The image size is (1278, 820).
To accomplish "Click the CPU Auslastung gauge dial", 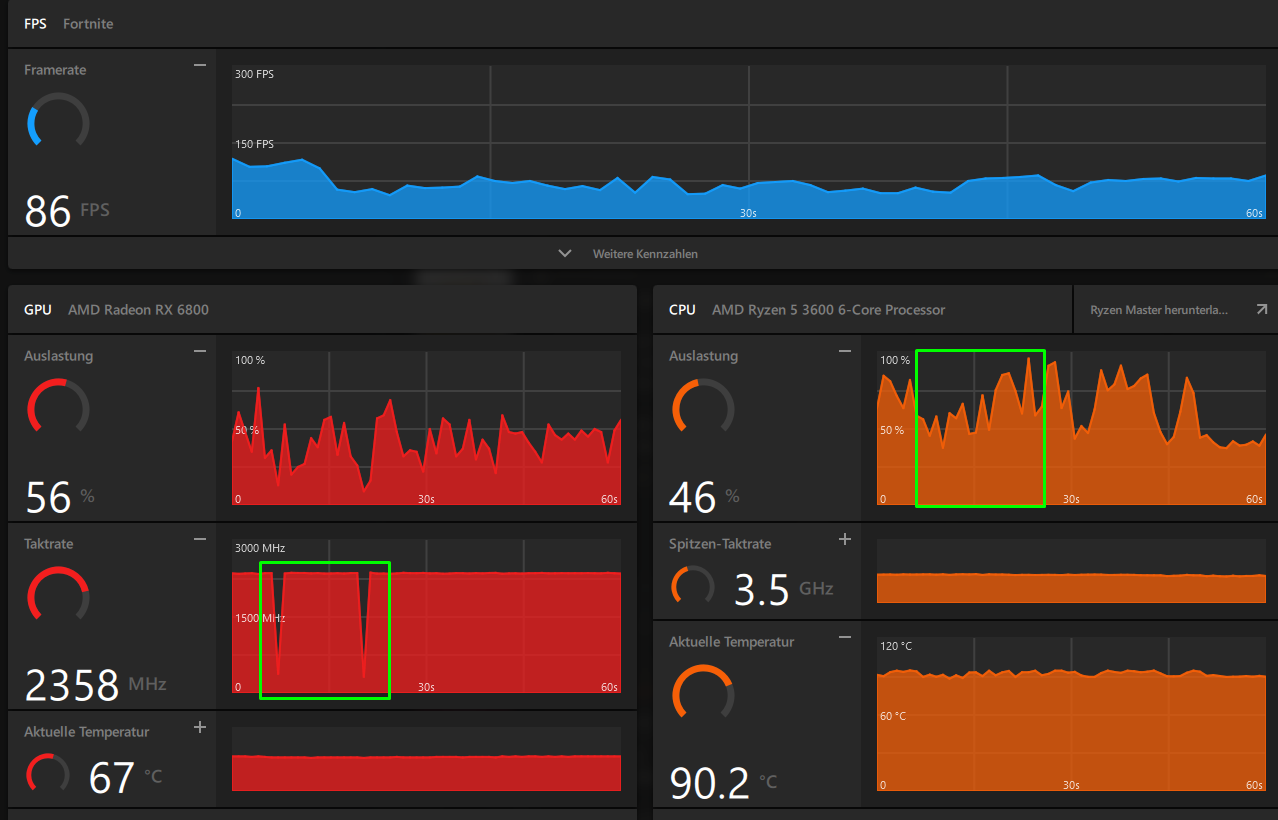I will tap(703, 407).
